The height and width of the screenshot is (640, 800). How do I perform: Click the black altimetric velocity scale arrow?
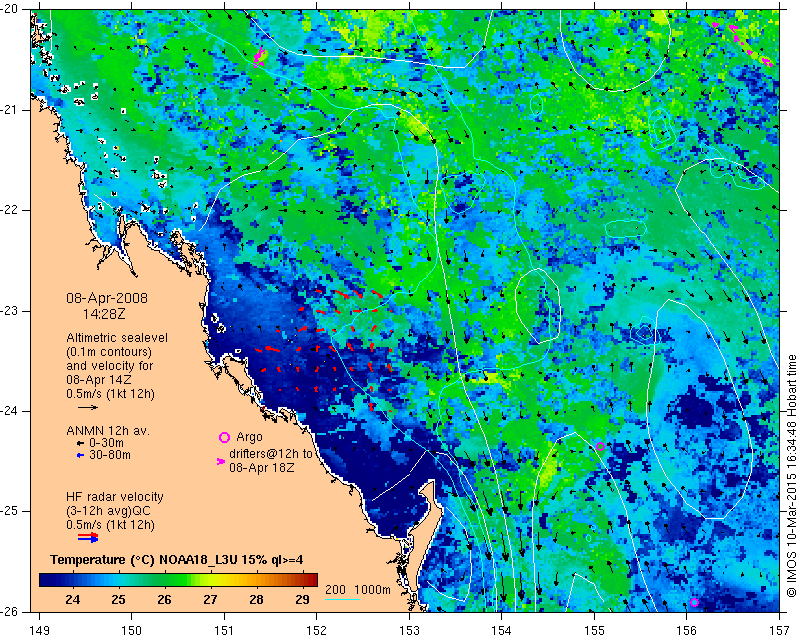pyautogui.click(x=88, y=407)
